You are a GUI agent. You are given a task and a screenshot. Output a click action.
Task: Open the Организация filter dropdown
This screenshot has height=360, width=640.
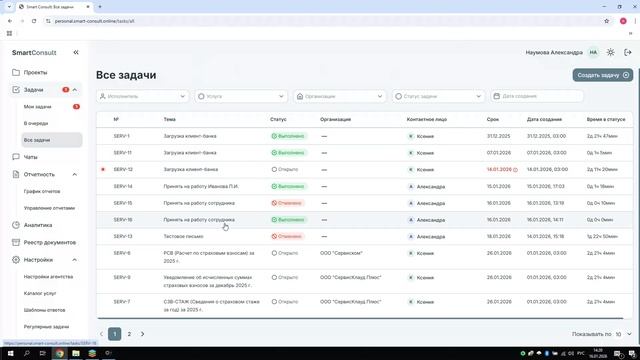[340, 96]
